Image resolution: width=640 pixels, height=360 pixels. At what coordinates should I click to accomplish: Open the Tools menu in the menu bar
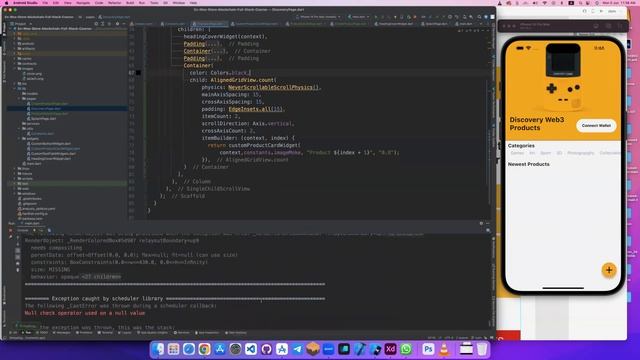154,2
